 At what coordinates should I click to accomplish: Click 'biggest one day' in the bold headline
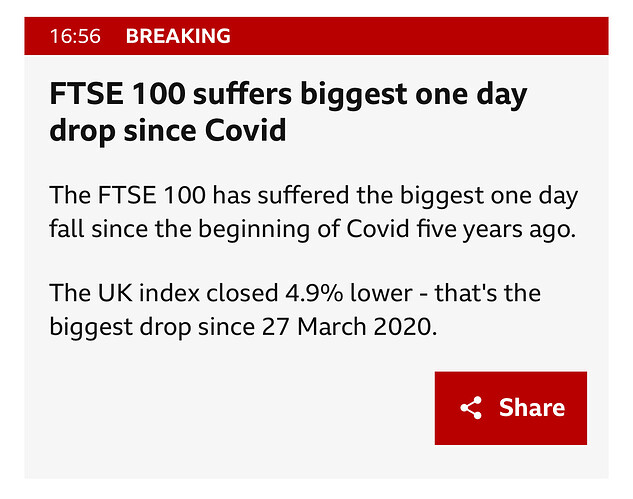[x=414, y=95]
